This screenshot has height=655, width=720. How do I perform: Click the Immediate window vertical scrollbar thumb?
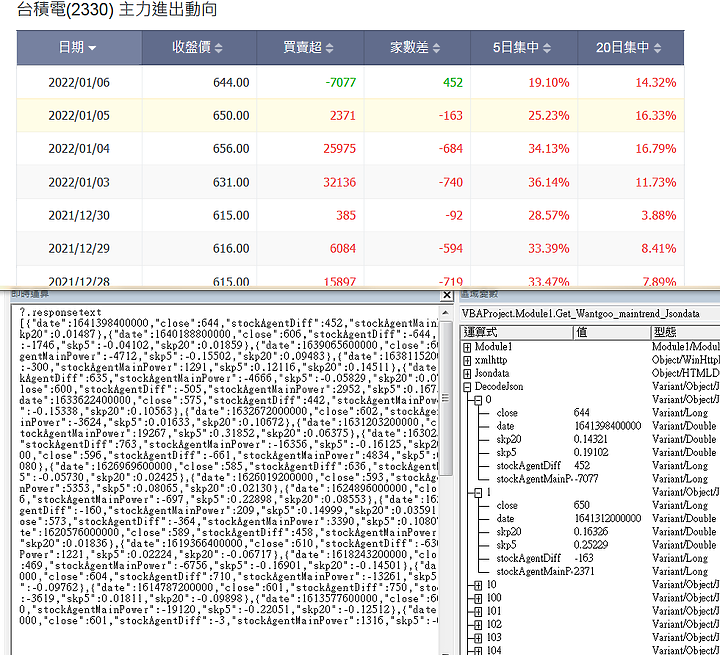pos(446,400)
